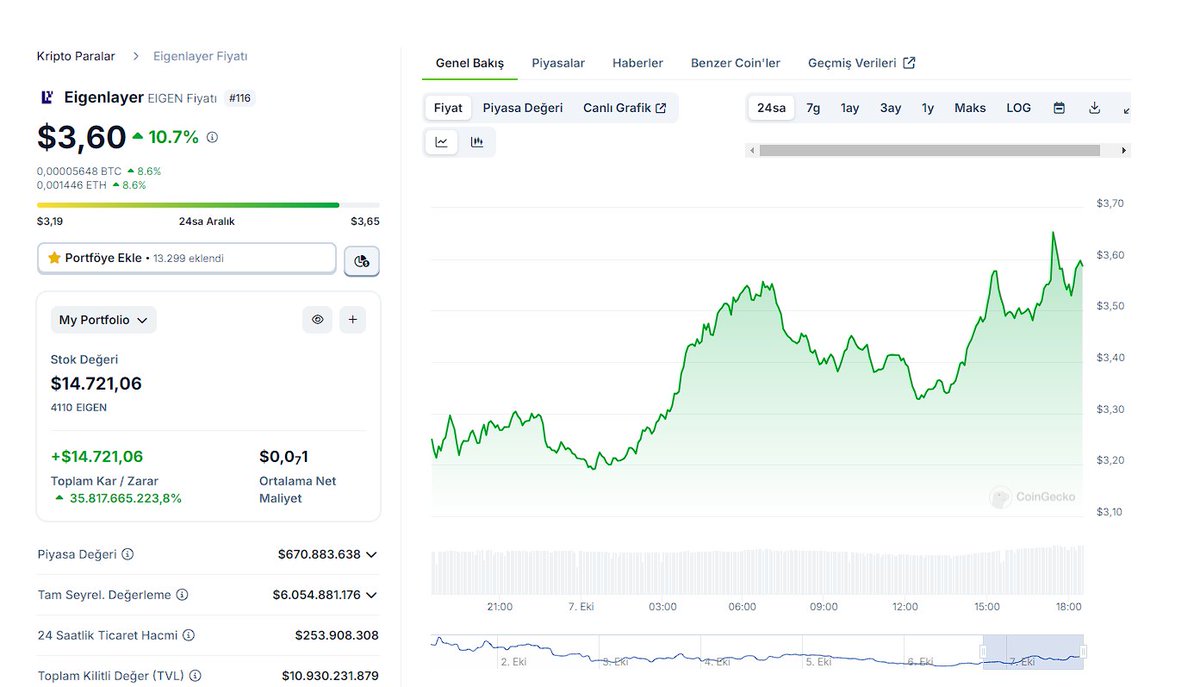Click external link icon on Geçmiş Verileri

tap(909, 63)
